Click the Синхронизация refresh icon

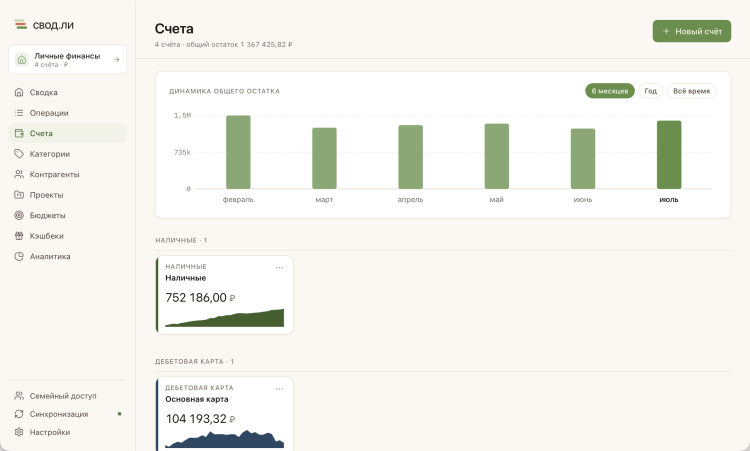click(19, 414)
